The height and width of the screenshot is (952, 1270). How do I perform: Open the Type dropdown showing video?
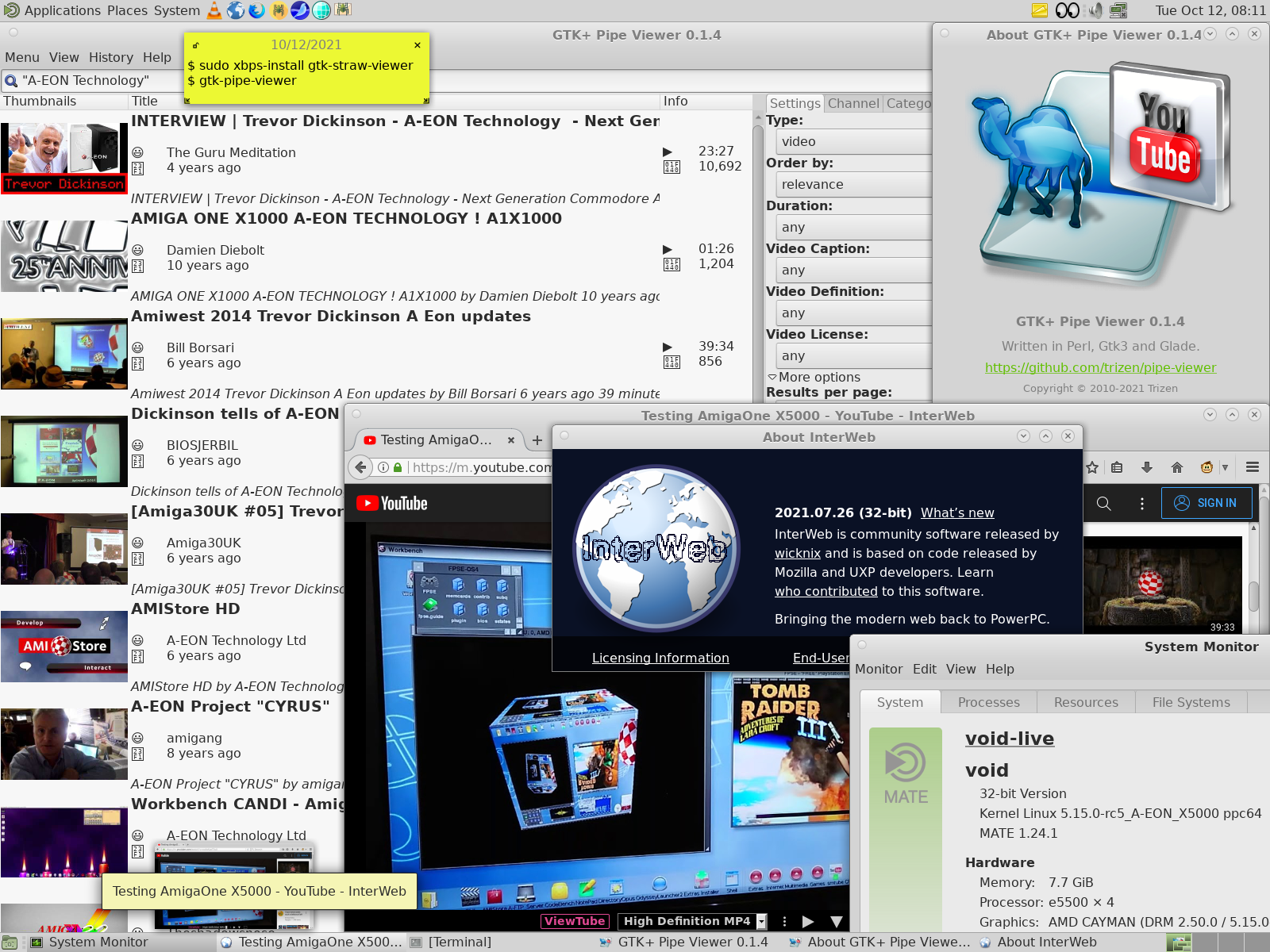click(x=852, y=141)
